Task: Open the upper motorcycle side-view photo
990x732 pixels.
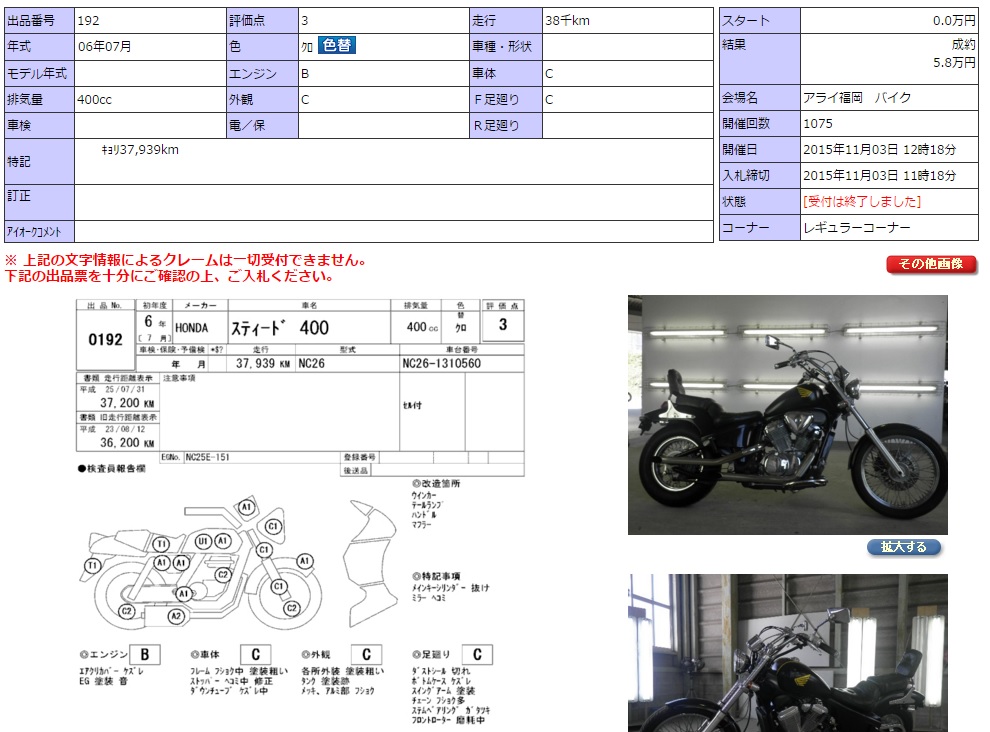Action: pos(787,414)
